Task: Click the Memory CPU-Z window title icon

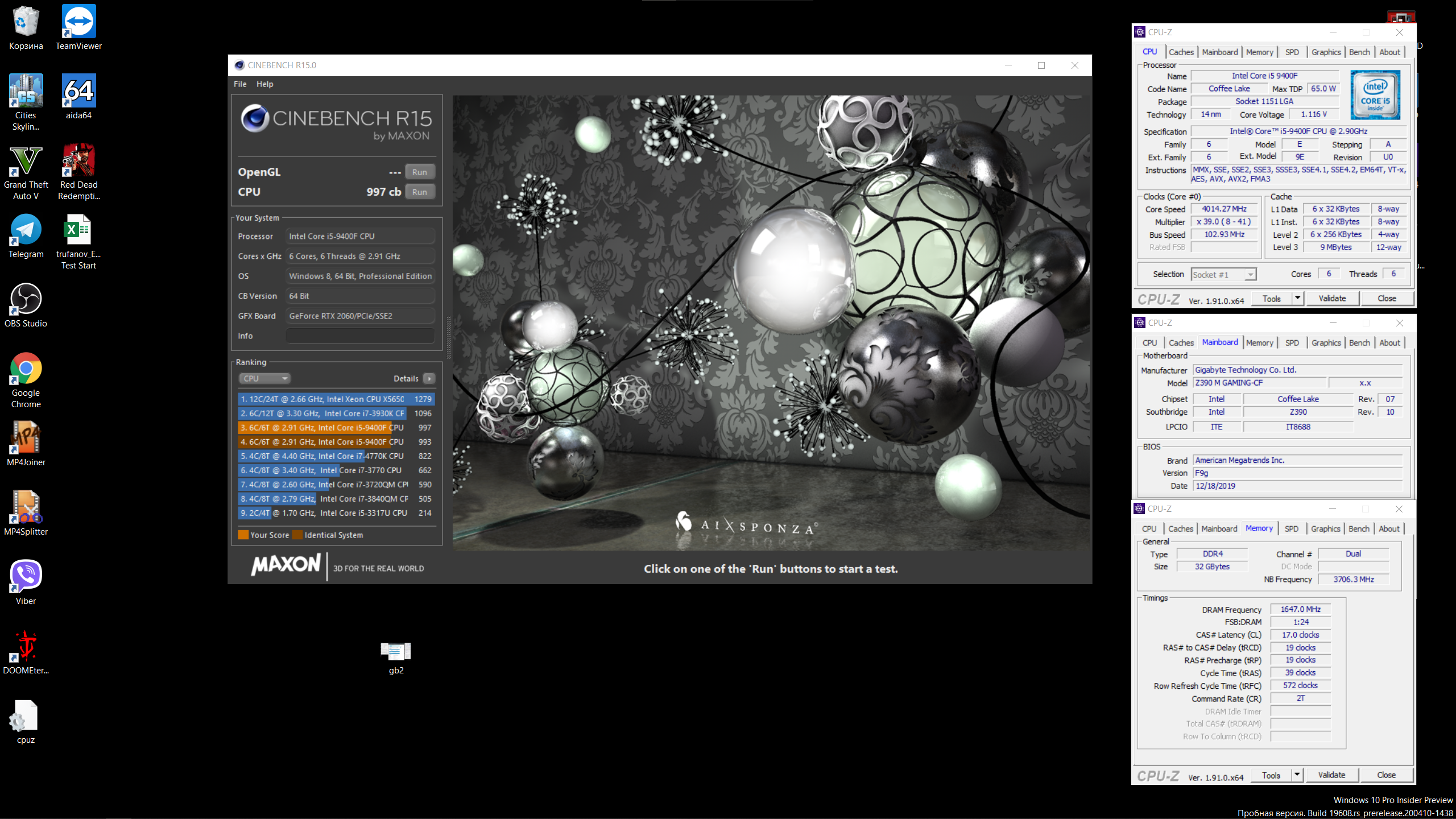Action: tap(1139, 509)
